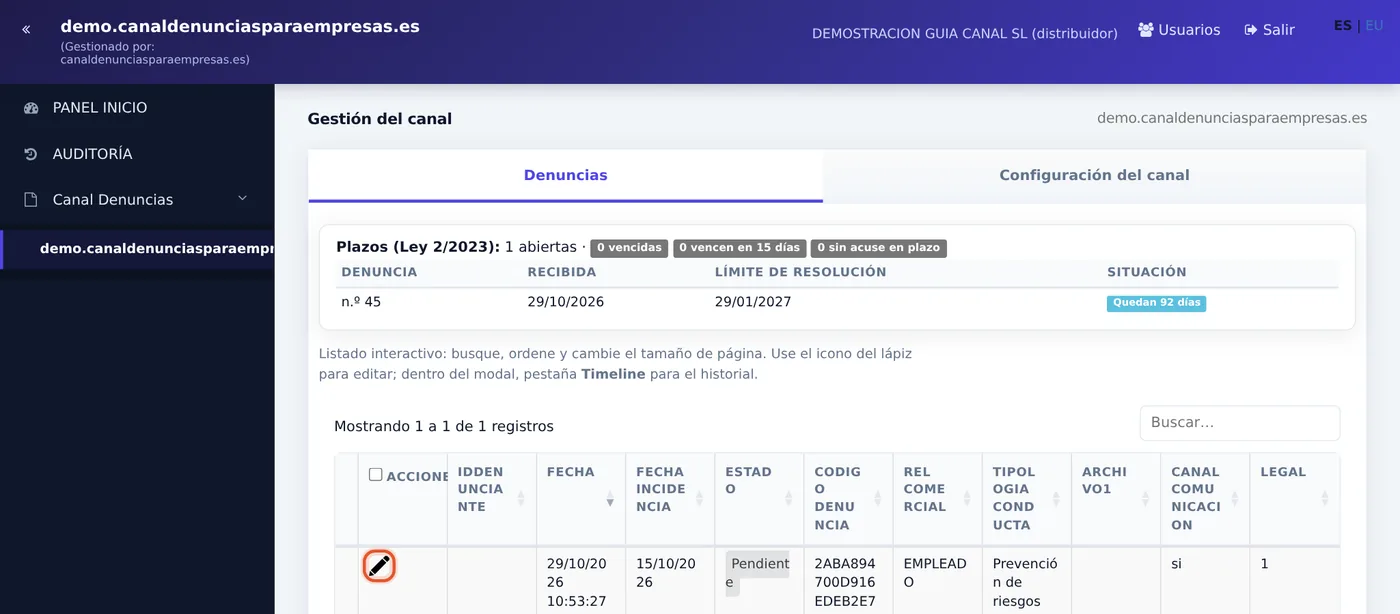
Task: Sort by IDDENUNCIANTE column arrows
Action: 521,498
